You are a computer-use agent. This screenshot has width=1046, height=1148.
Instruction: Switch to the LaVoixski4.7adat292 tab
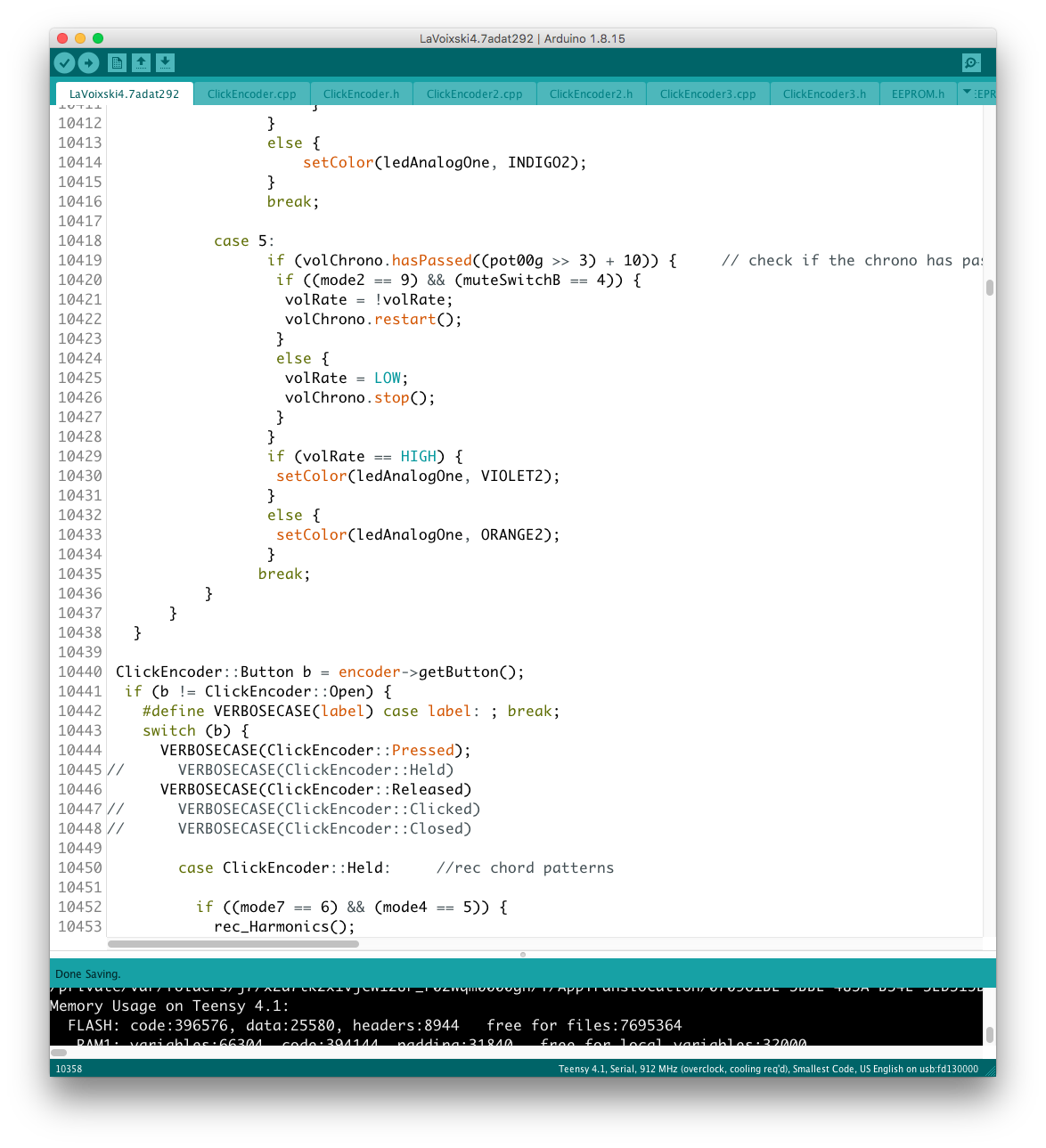(x=124, y=94)
